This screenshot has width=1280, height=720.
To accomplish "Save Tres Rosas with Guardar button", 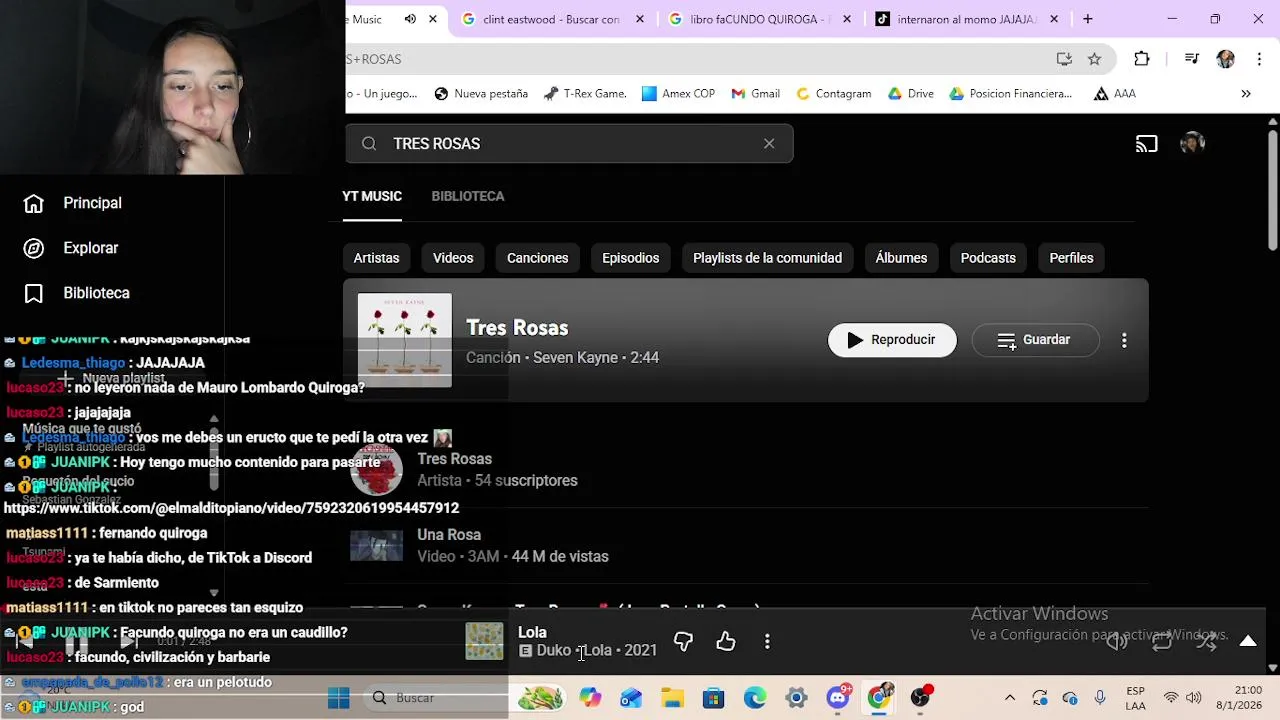I will tap(1035, 340).
